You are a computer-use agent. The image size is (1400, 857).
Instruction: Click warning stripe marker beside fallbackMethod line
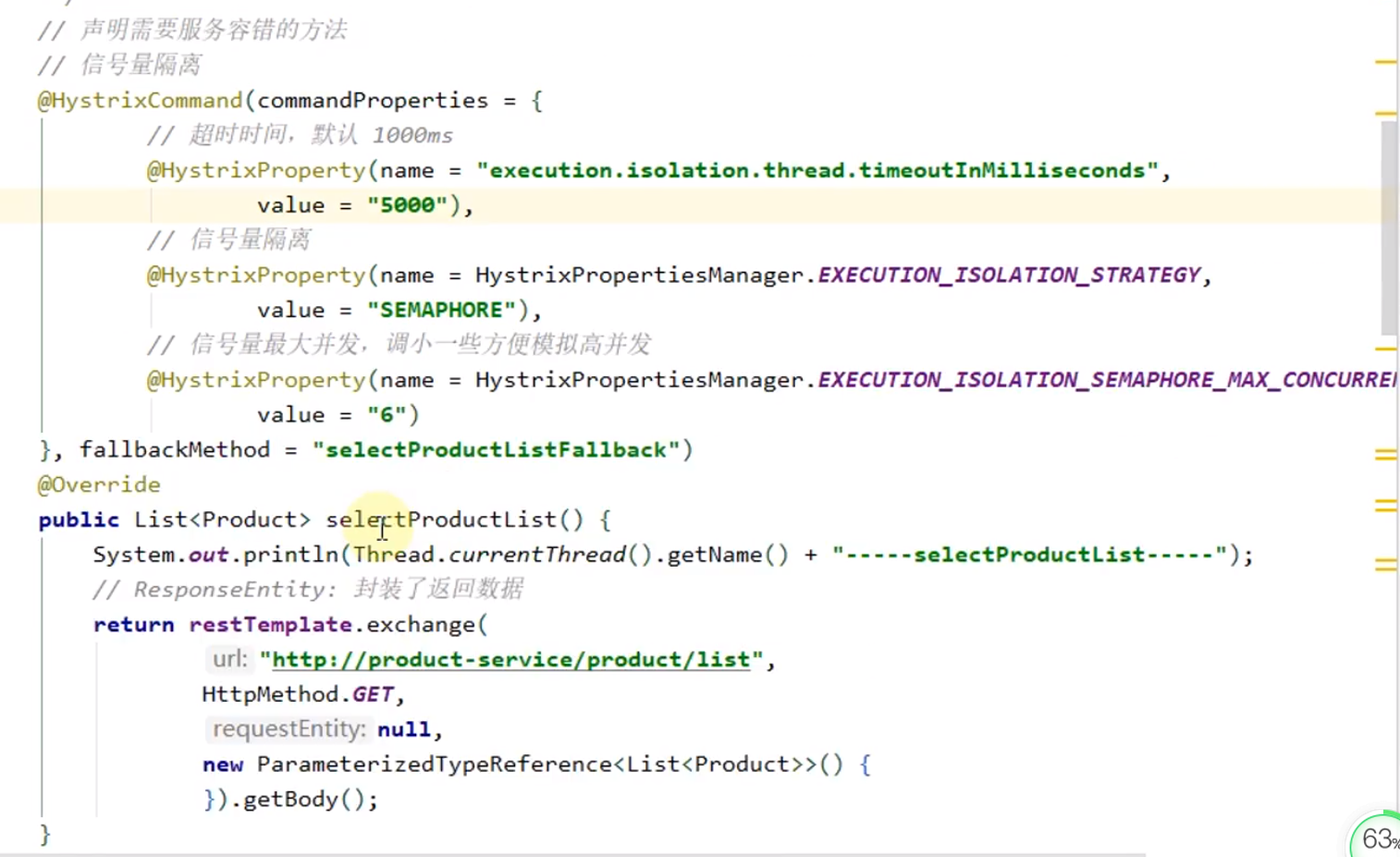1385,455
